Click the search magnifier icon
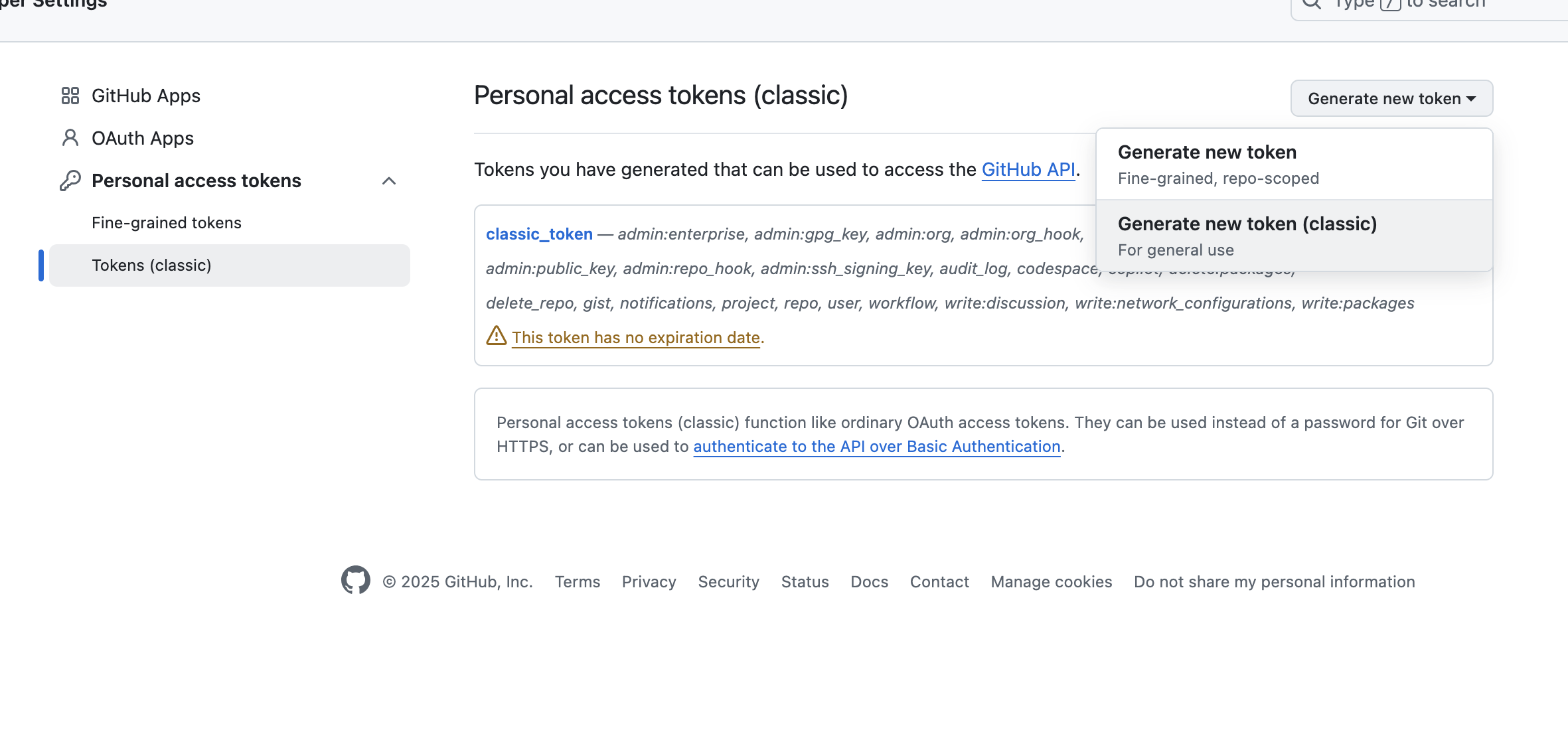The image size is (1568, 734). click(1312, 4)
